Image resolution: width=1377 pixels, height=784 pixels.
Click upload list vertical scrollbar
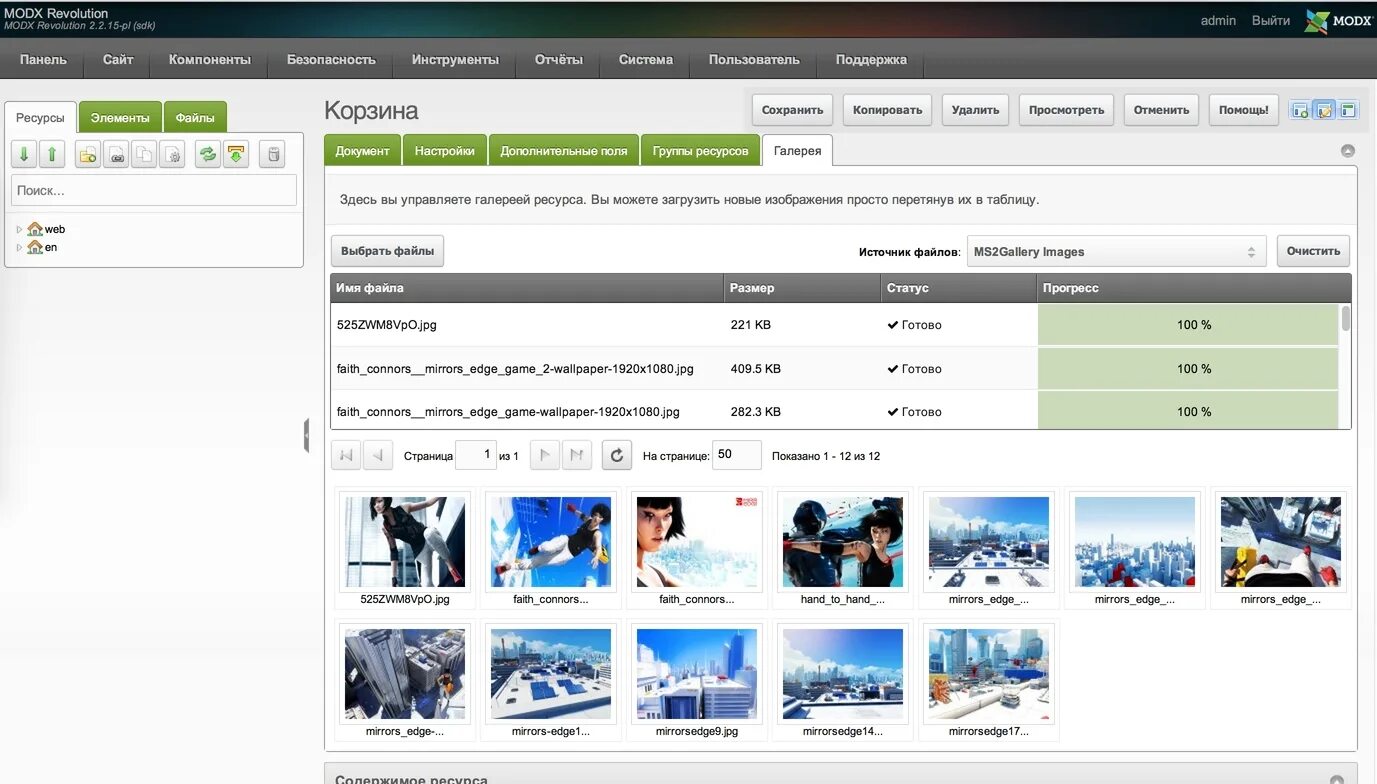click(x=1346, y=320)
